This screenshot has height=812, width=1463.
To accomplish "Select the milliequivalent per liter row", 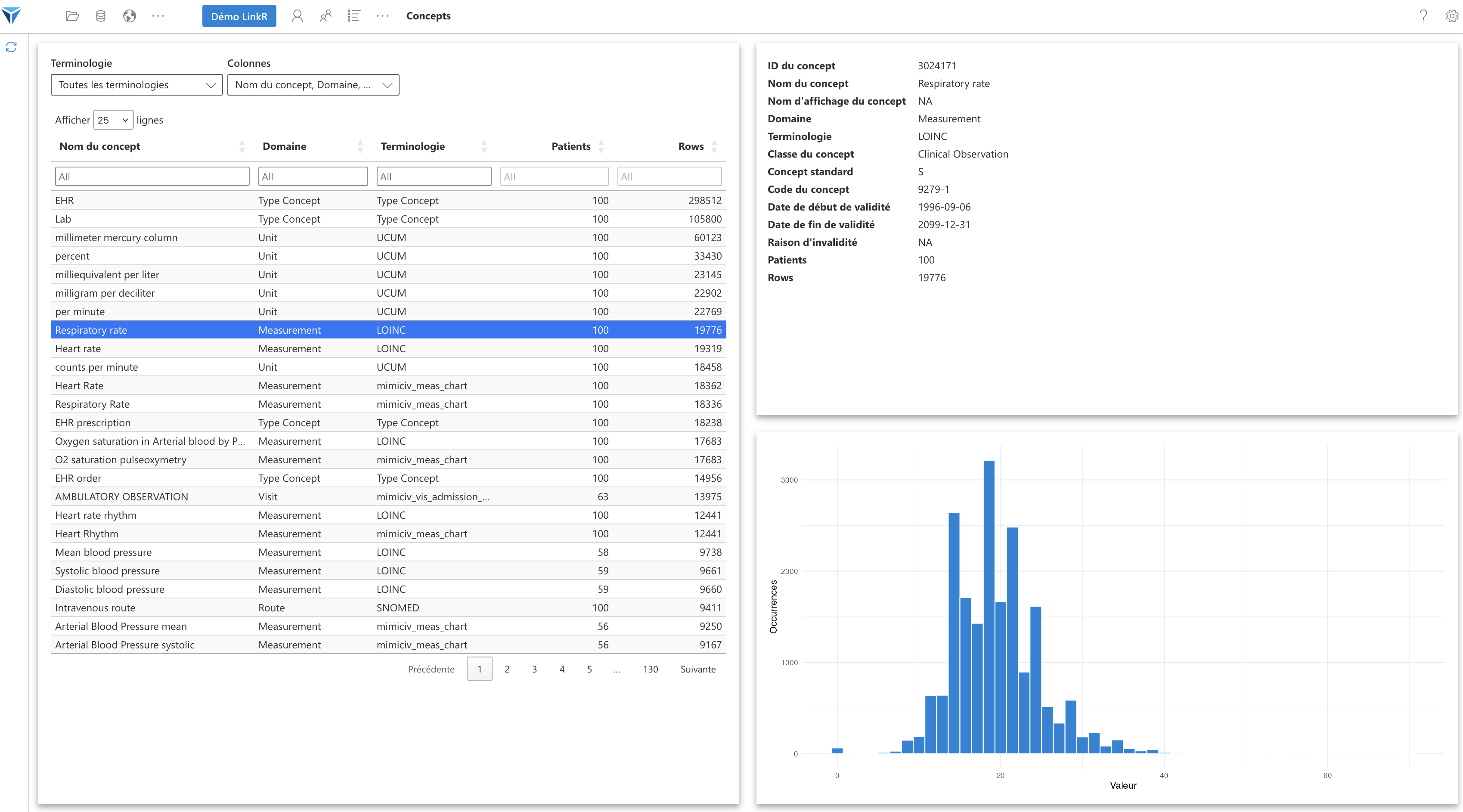I will coord(388,274).
